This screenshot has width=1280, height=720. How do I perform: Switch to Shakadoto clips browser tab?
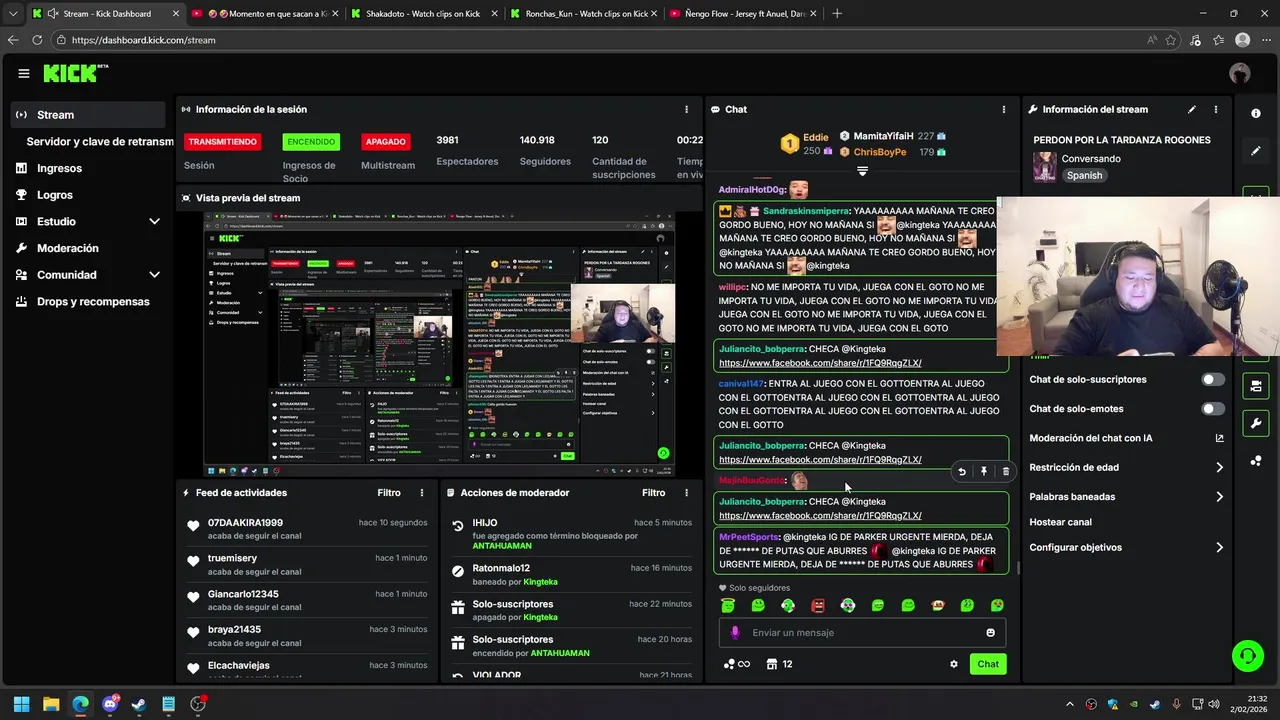(x=423, y=14)
